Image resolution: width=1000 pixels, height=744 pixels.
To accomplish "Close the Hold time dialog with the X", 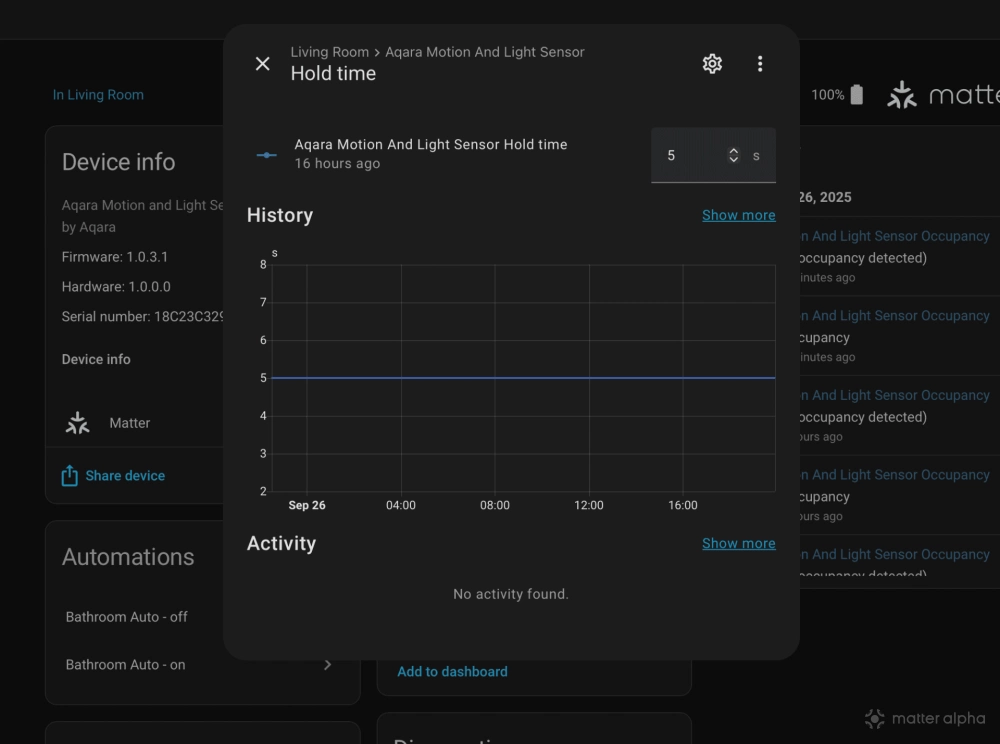I will [x=262, y=63].
